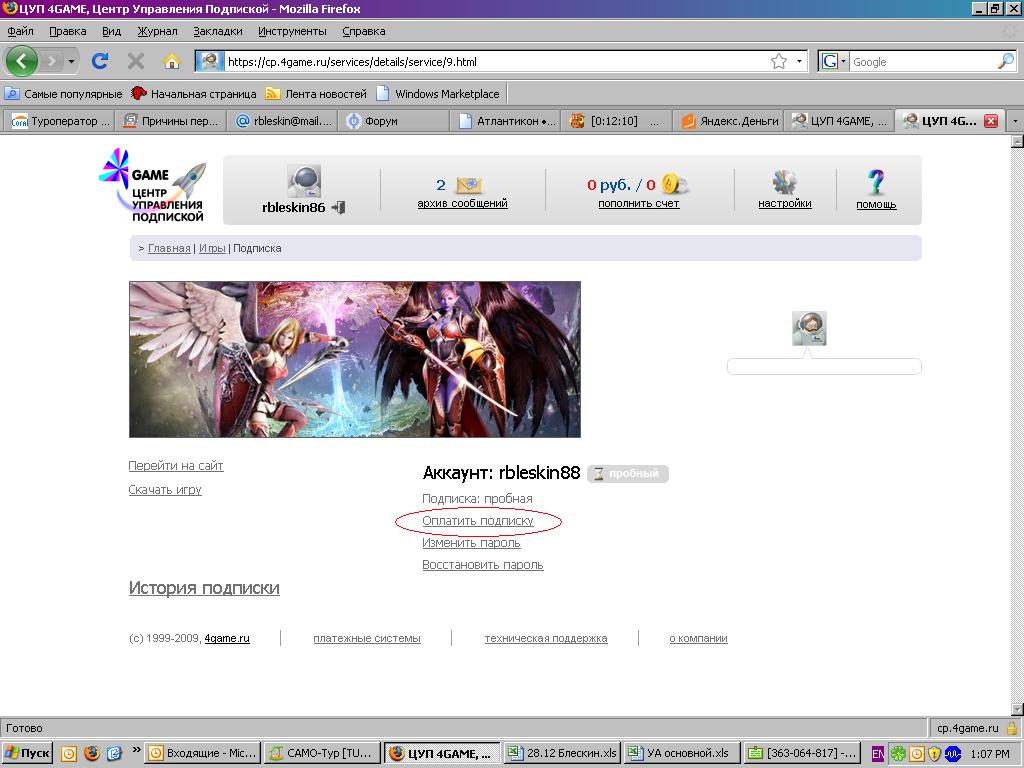Click the Оплатить подписку link
This screenshot has width=1024, height=768.
pos(478,521)
